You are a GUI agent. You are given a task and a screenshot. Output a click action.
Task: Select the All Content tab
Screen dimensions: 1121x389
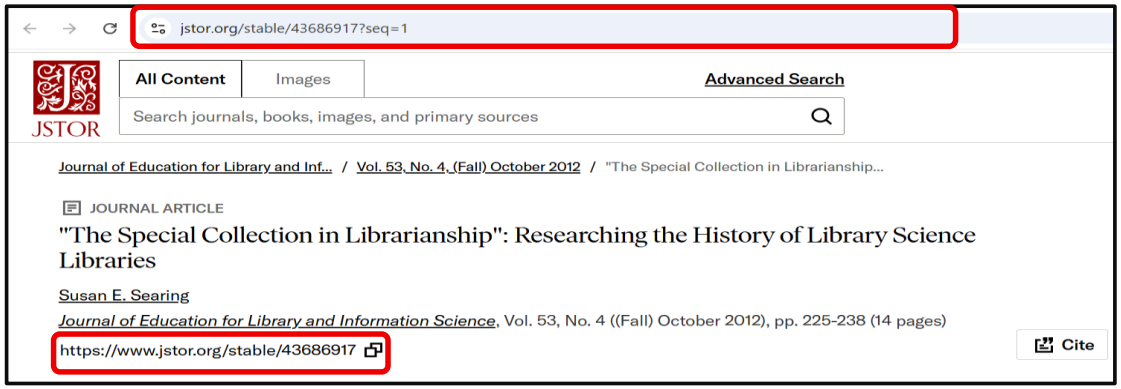click(180, 79)
